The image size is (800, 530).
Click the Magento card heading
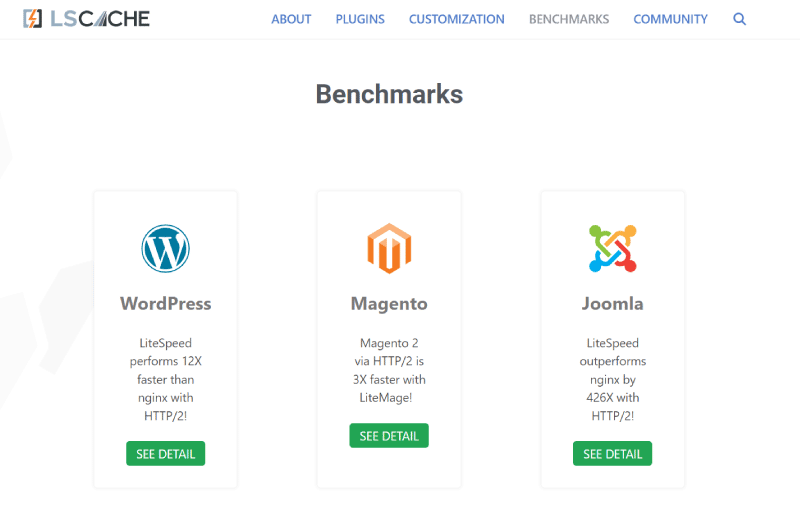[389, 304]
